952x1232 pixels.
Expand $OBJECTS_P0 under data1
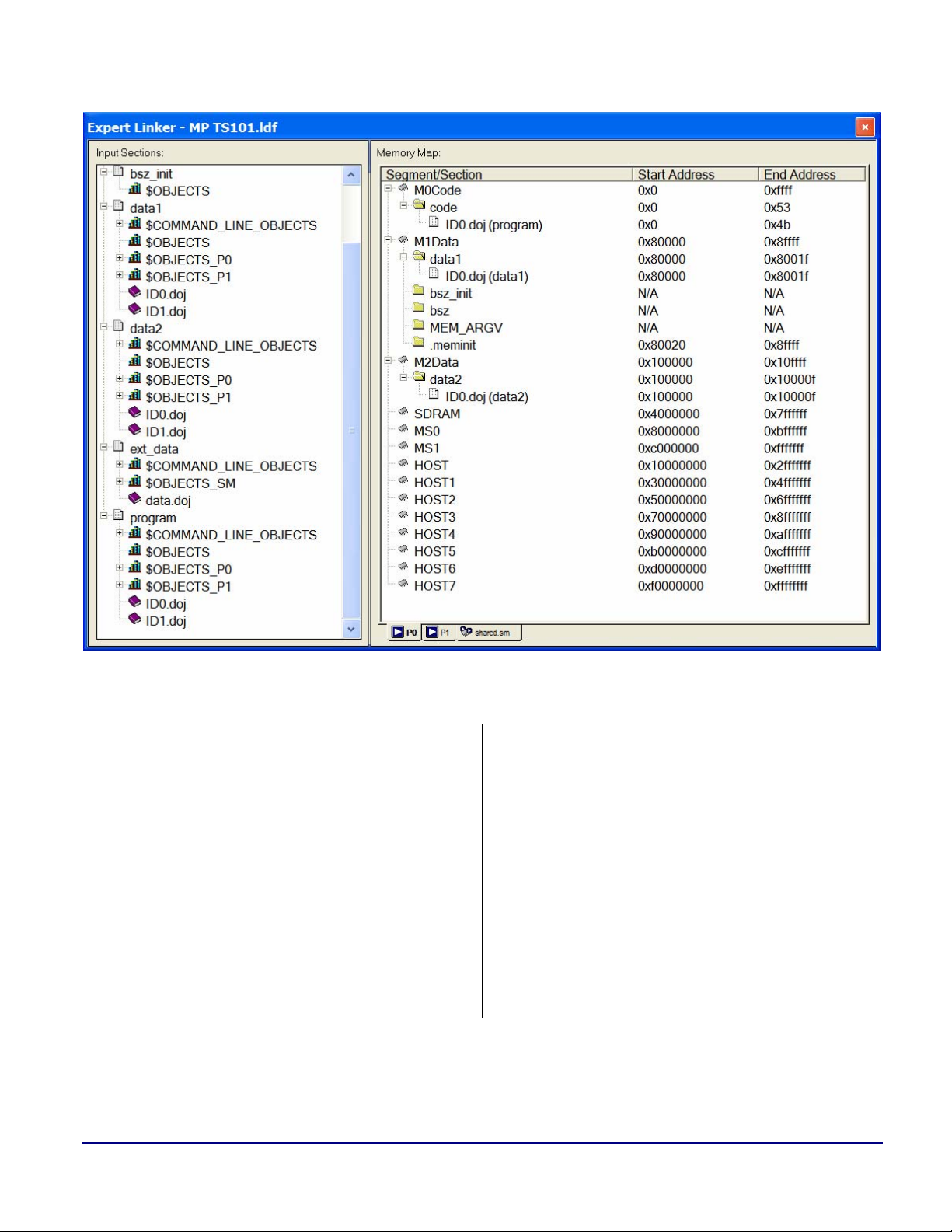pyautogui.click(x=120, y=258)
